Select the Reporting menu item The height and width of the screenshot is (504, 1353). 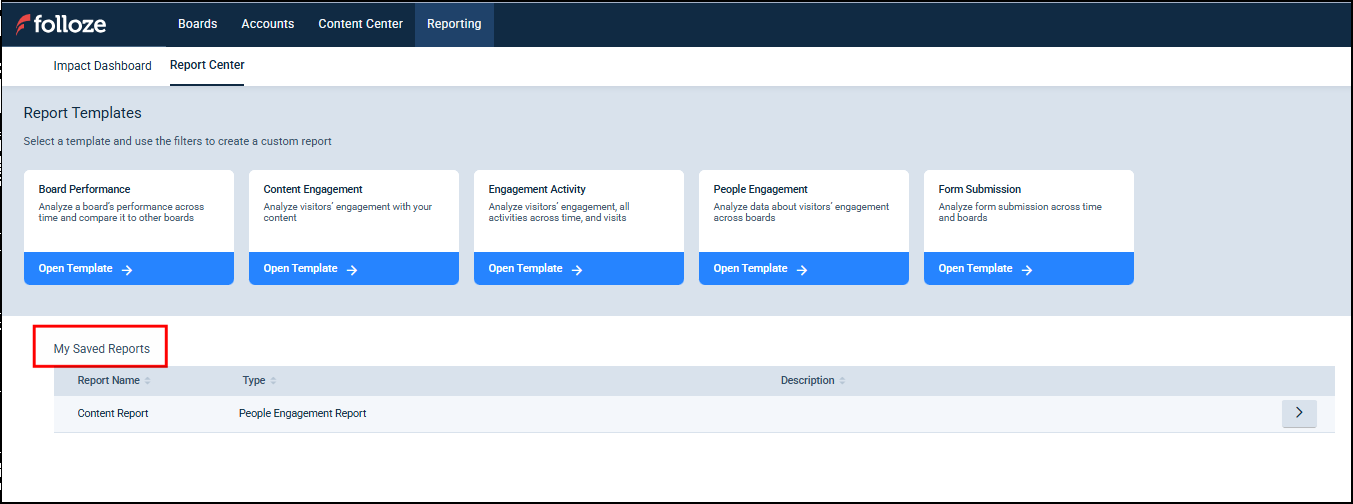tap(454, 24)
